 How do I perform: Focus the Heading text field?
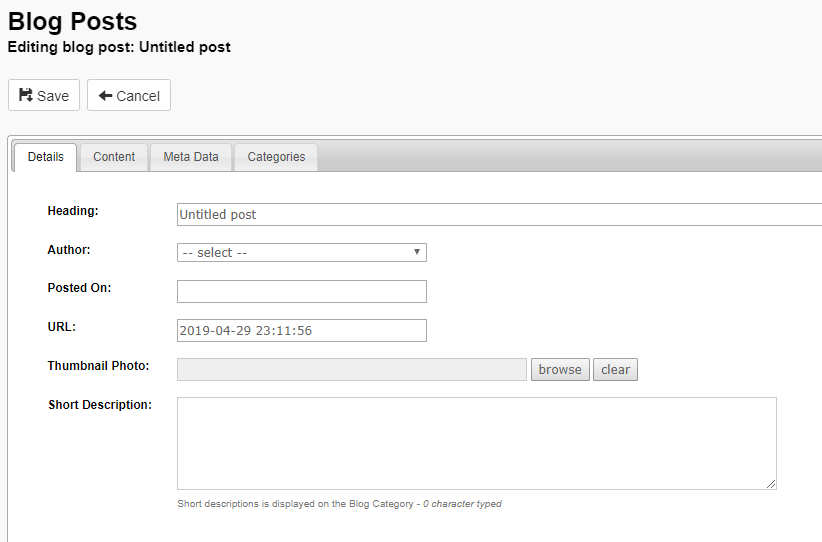click(500, 214)
